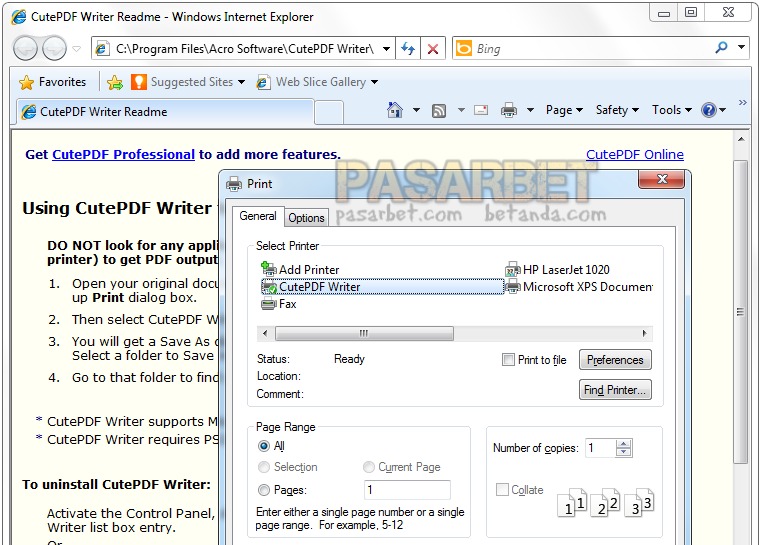
Task: Open the Safety menu
Action: coord(617,110)
